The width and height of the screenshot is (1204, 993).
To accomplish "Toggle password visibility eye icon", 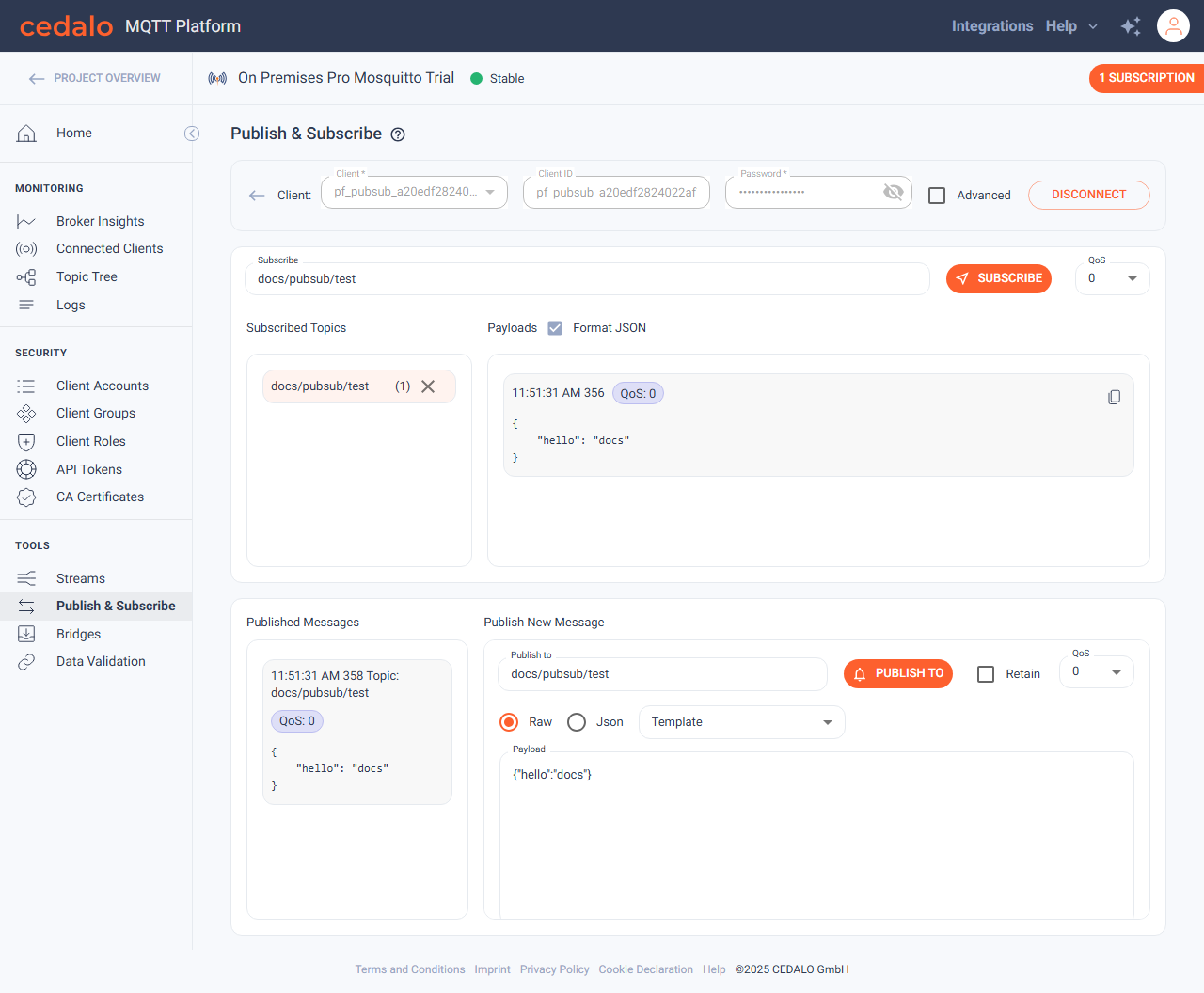I will point(893,192).
